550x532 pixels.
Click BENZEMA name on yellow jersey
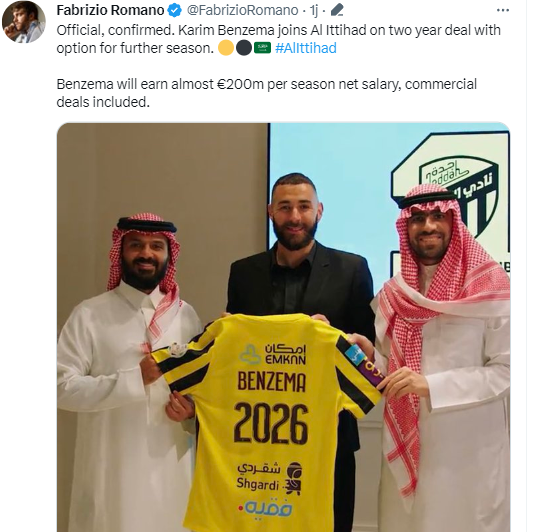point(272,382)
